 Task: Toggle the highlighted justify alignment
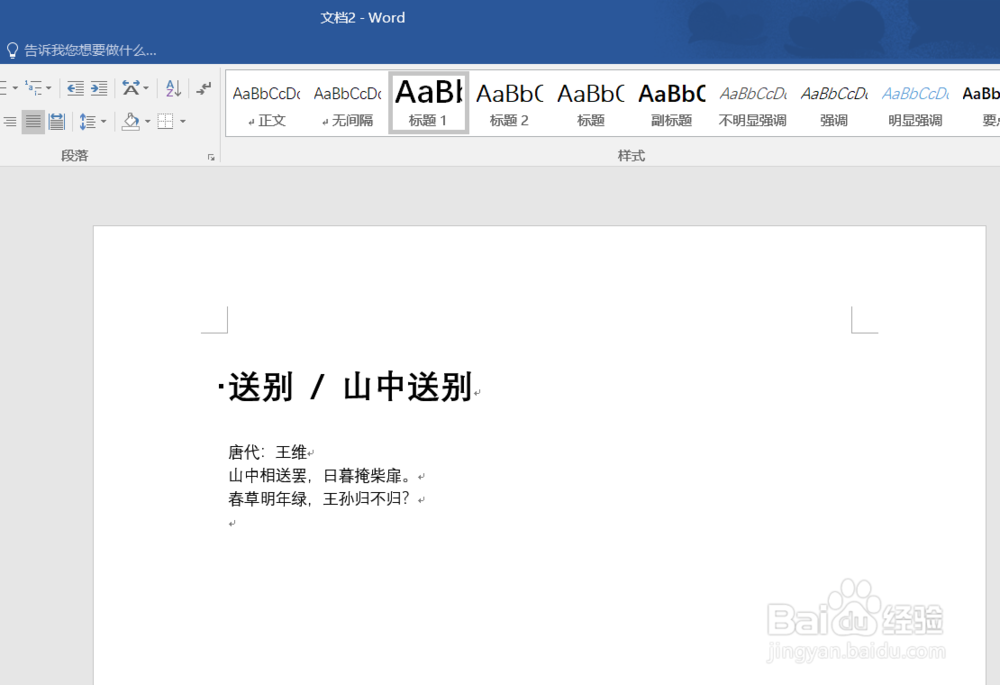pyautogui.click(x=33, y=121)
